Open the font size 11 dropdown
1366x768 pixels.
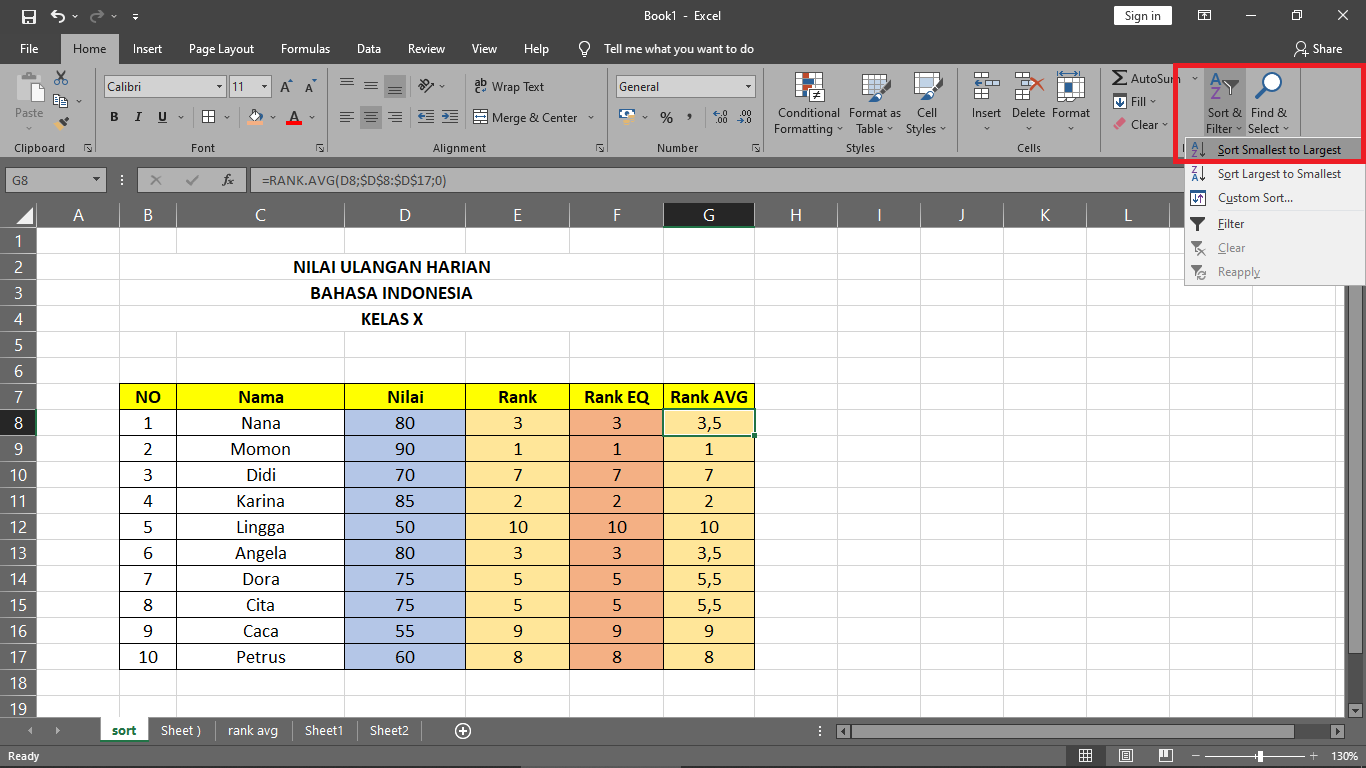[x=264, y=87]
